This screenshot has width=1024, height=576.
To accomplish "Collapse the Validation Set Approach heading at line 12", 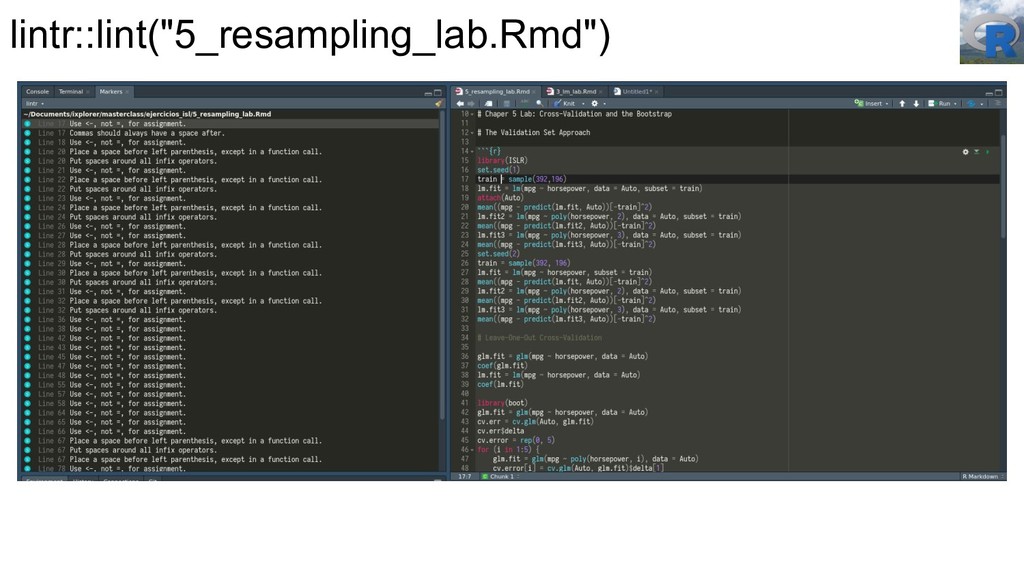I will click(x=473, y=133).
